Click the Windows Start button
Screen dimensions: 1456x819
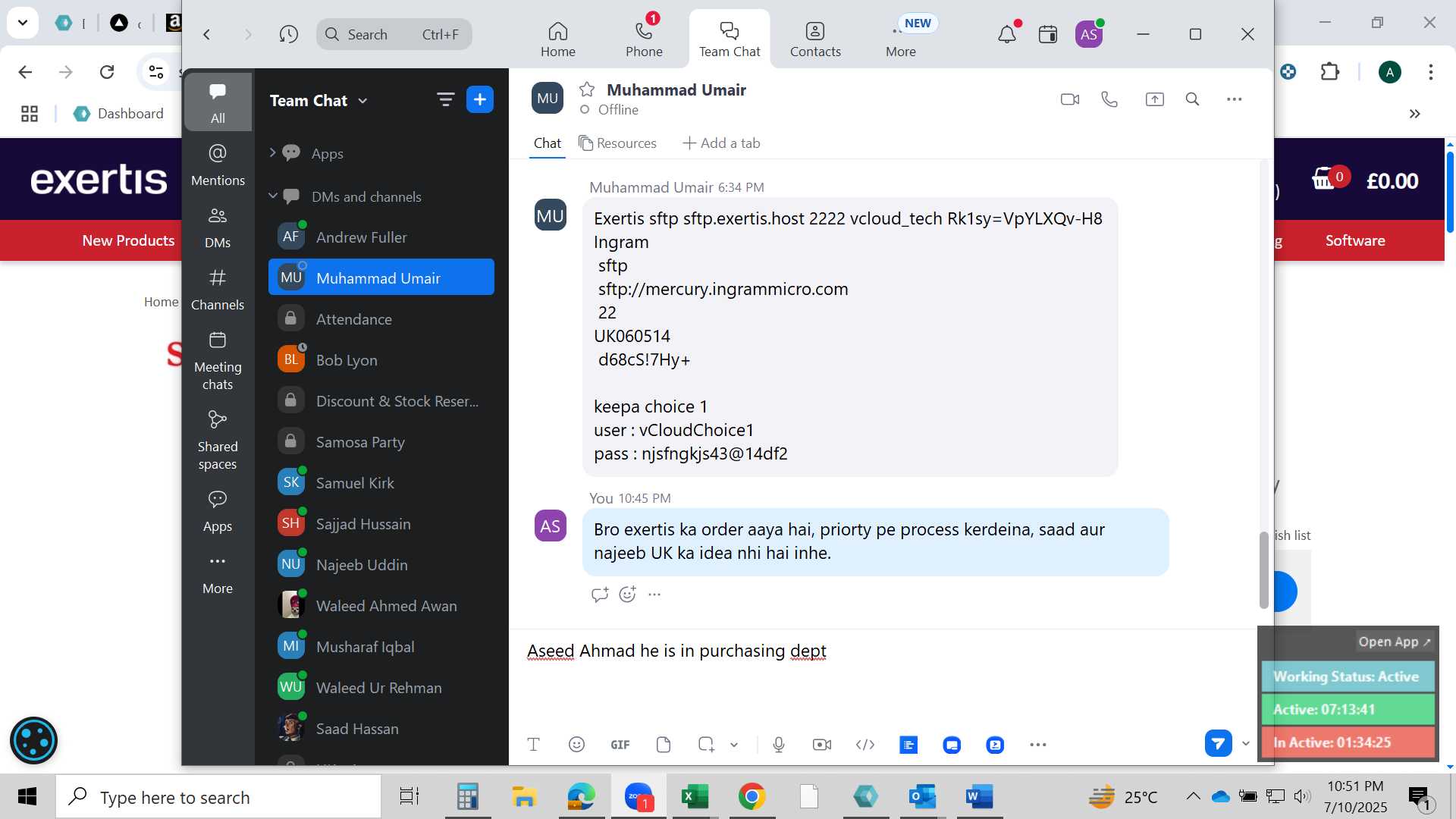tap(27, 796)
